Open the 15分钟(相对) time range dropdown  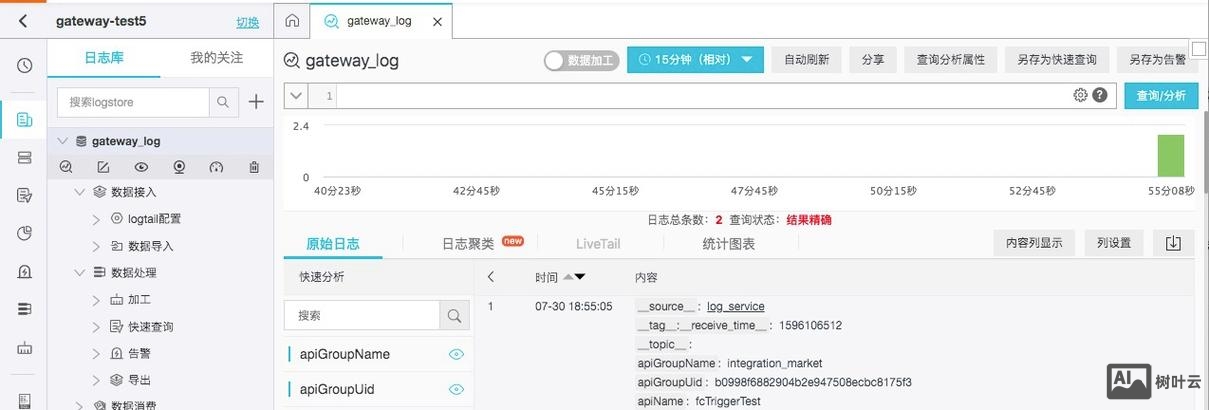(x=695, y=60)
